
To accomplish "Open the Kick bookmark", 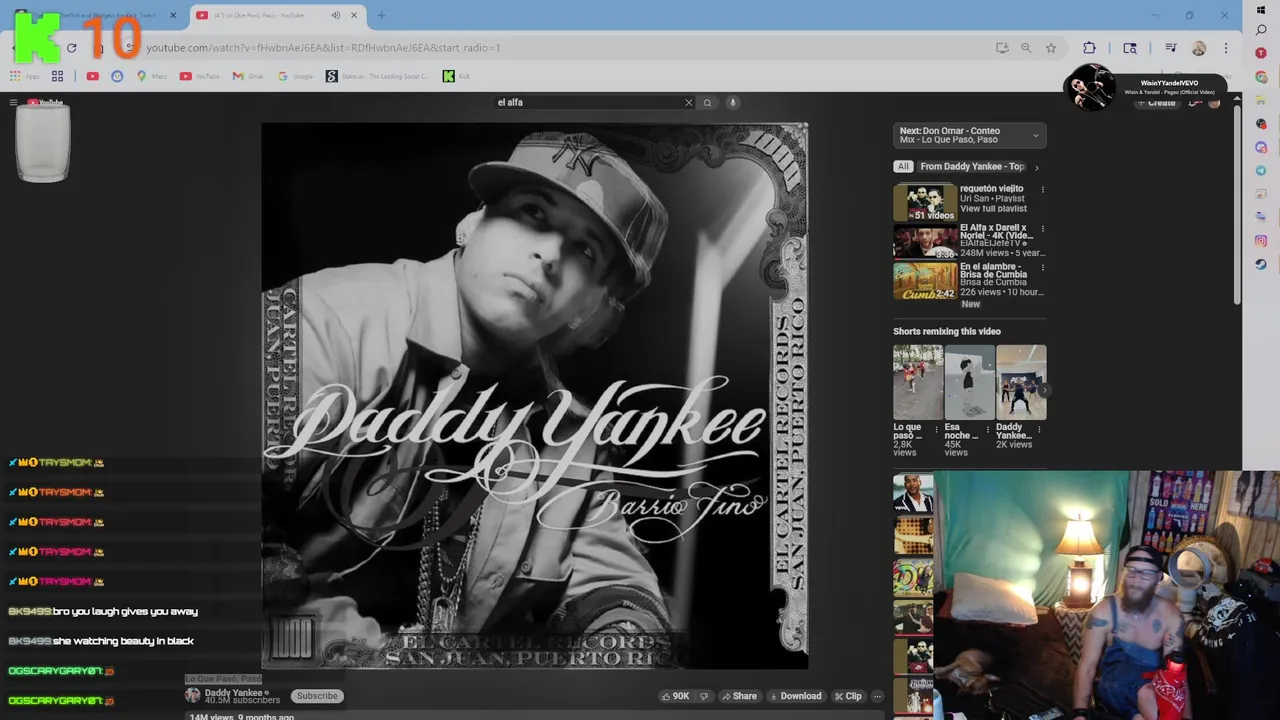I will pyautogui.click(x=456, y=76).
